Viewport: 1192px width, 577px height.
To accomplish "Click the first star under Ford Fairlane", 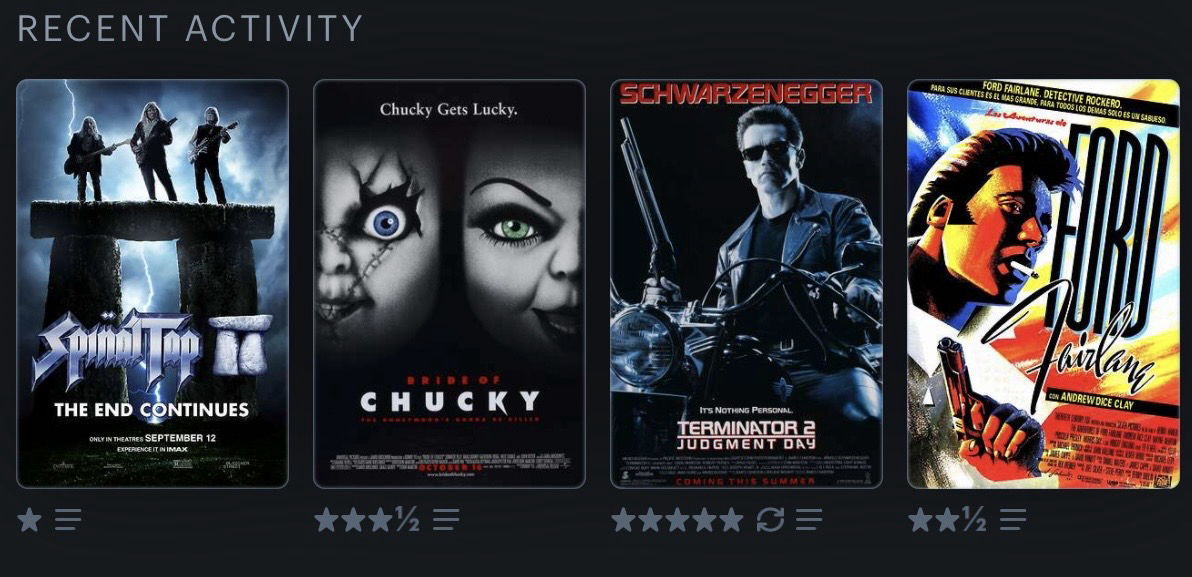I will (920, 520).
